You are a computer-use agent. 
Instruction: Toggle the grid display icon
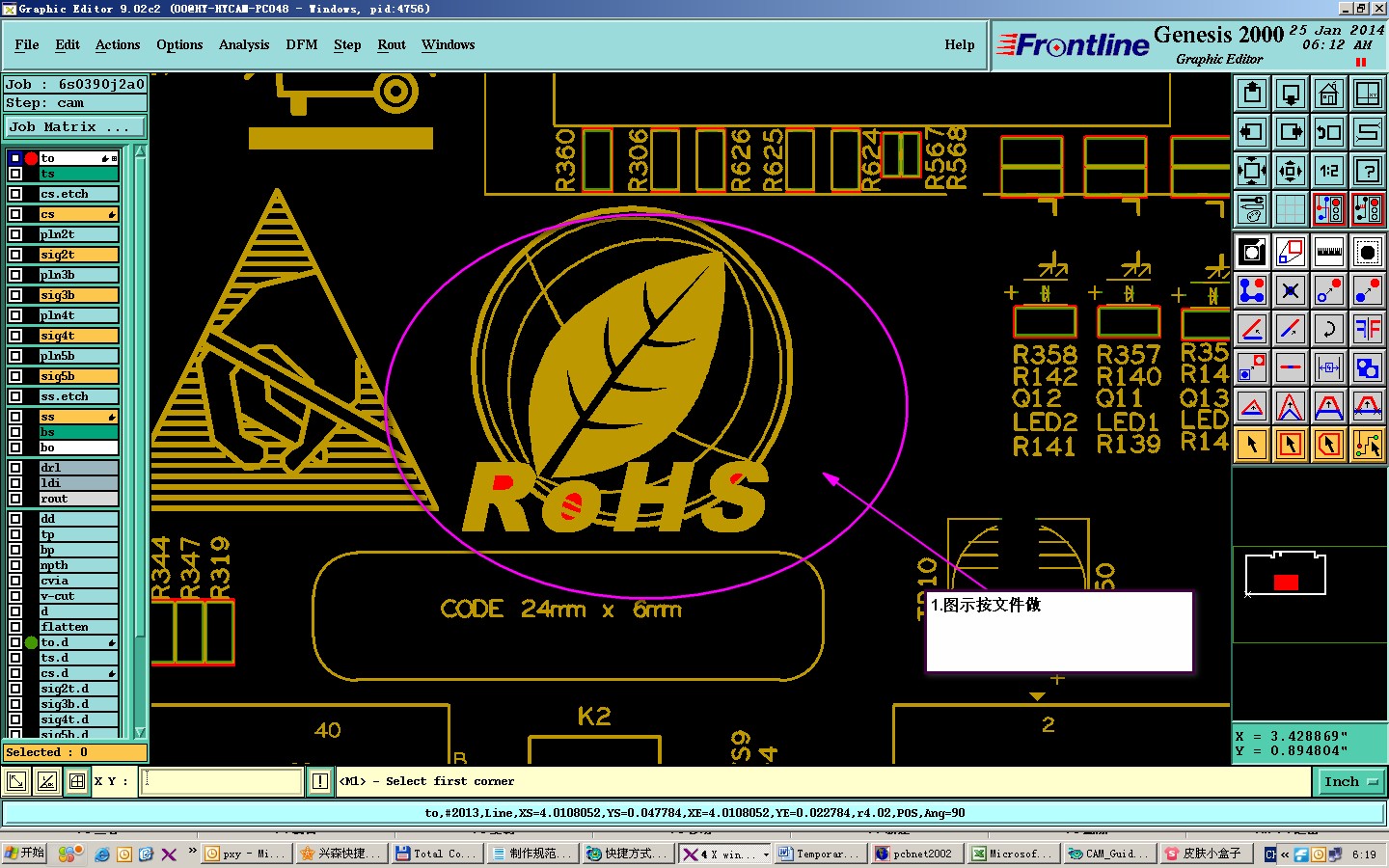pos(1291,208)
